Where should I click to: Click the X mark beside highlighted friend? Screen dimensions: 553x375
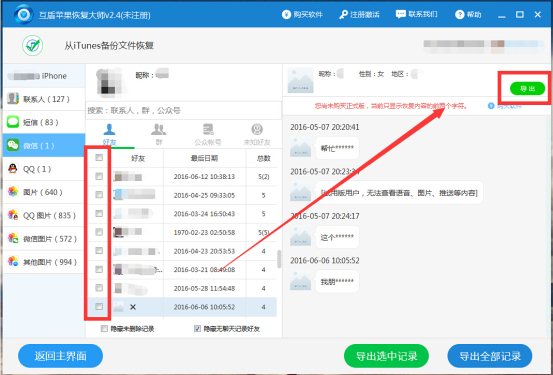[133, 307]
